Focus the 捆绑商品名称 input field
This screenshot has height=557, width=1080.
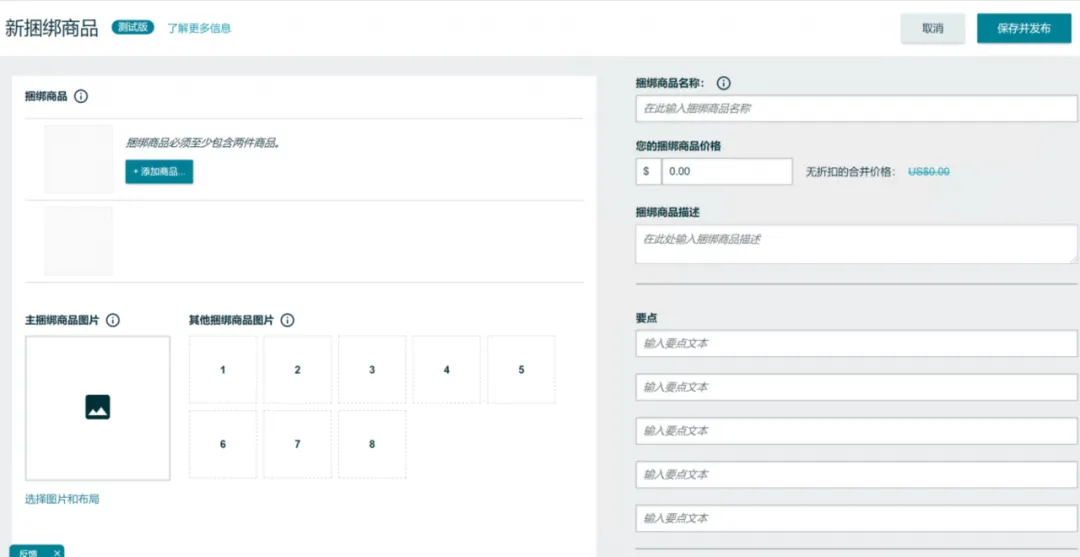(x=856, y=109)
